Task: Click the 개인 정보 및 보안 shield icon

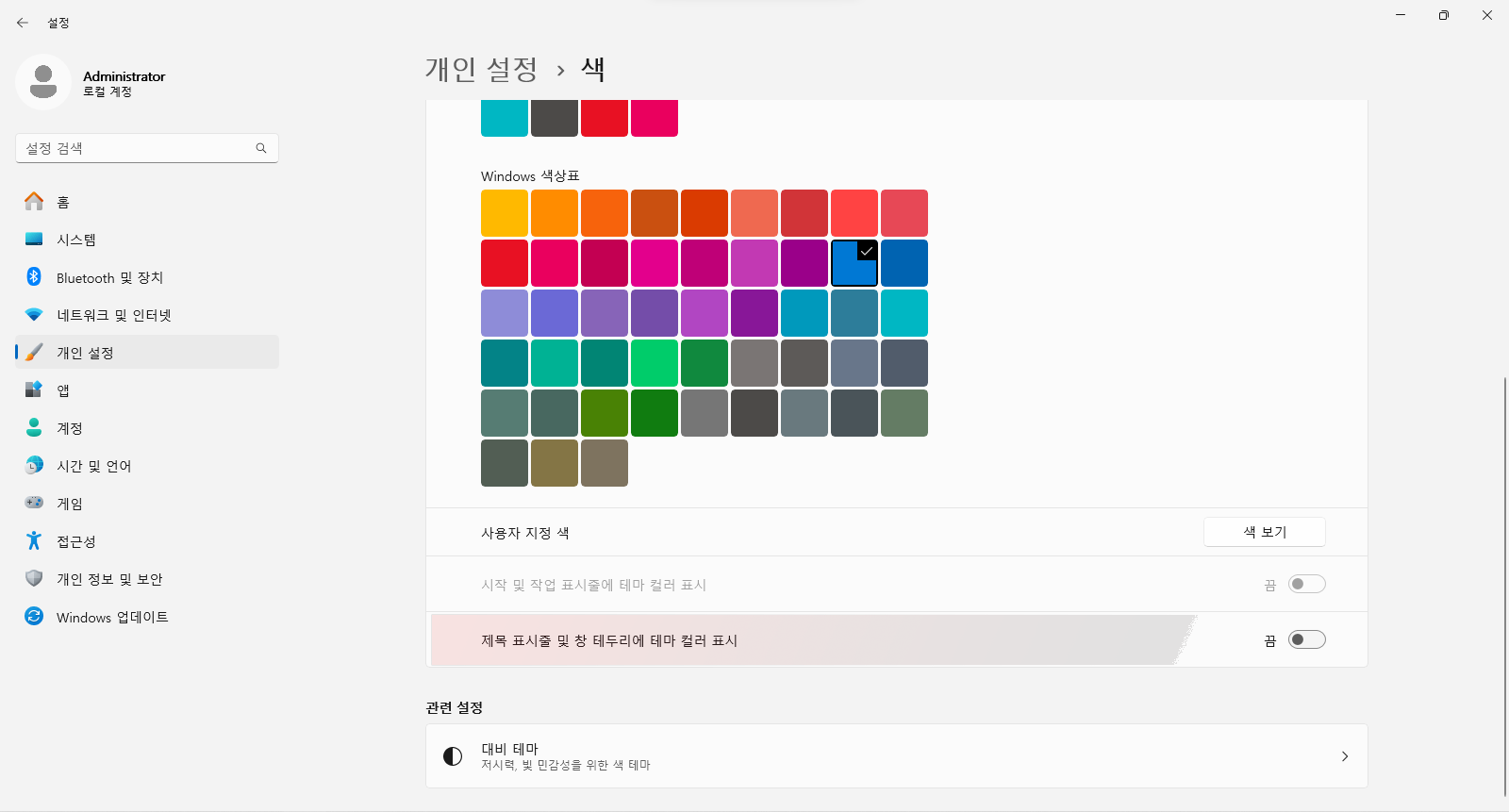Action: tap(34, 578)
